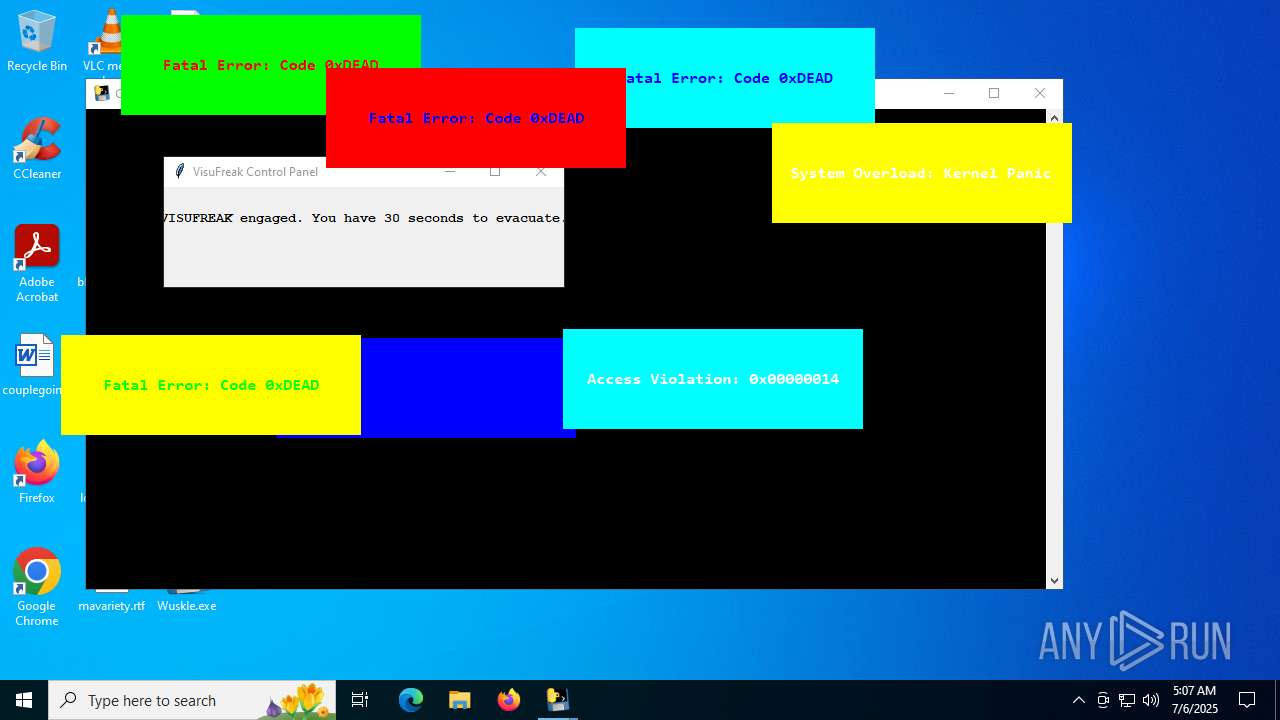
Task: Open the CCleaner desktop shortcut
Action: click(x=37, y=150)
